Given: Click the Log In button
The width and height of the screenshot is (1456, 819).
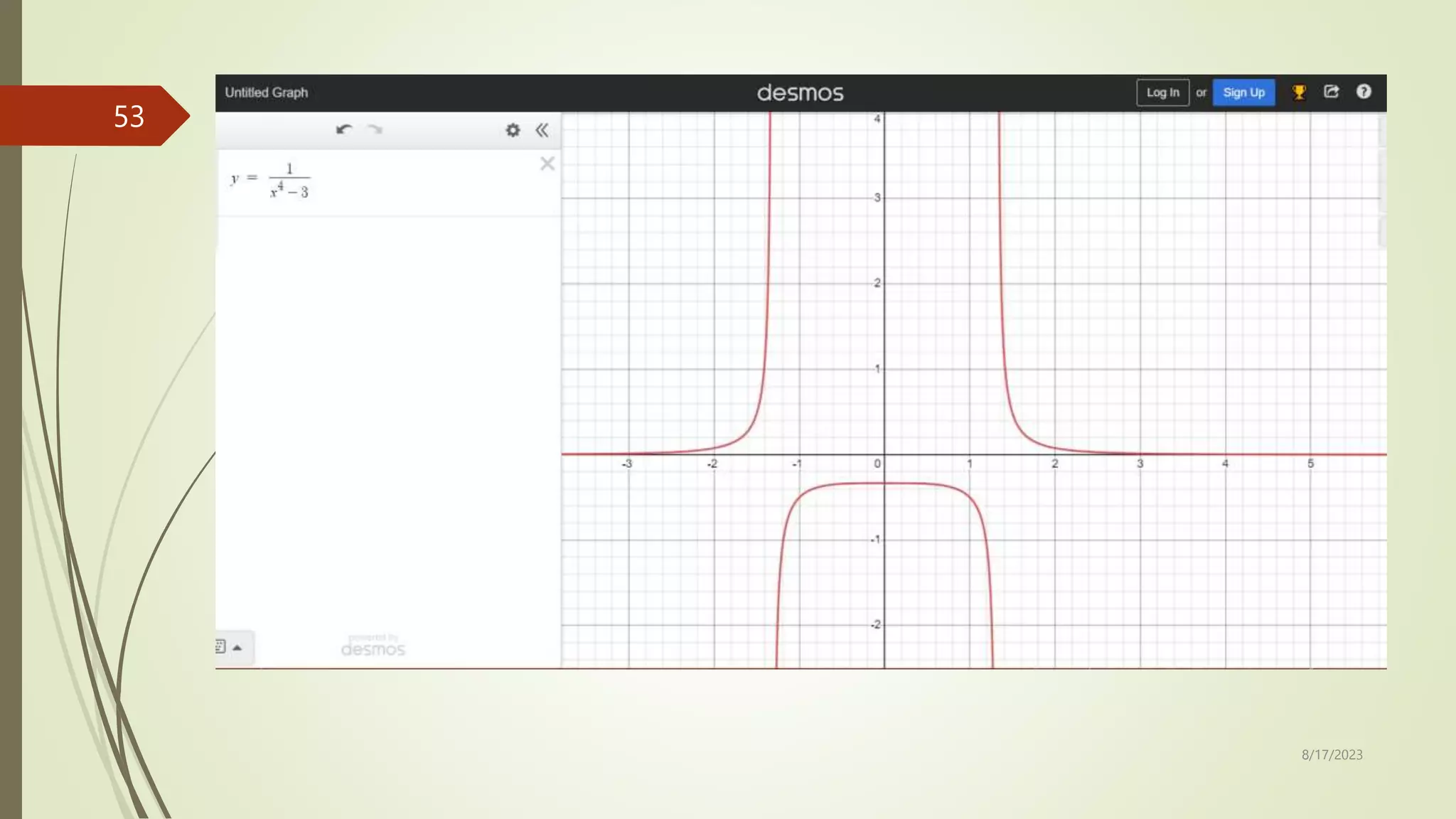Looking at the screenshot, I should (1162, 92).
